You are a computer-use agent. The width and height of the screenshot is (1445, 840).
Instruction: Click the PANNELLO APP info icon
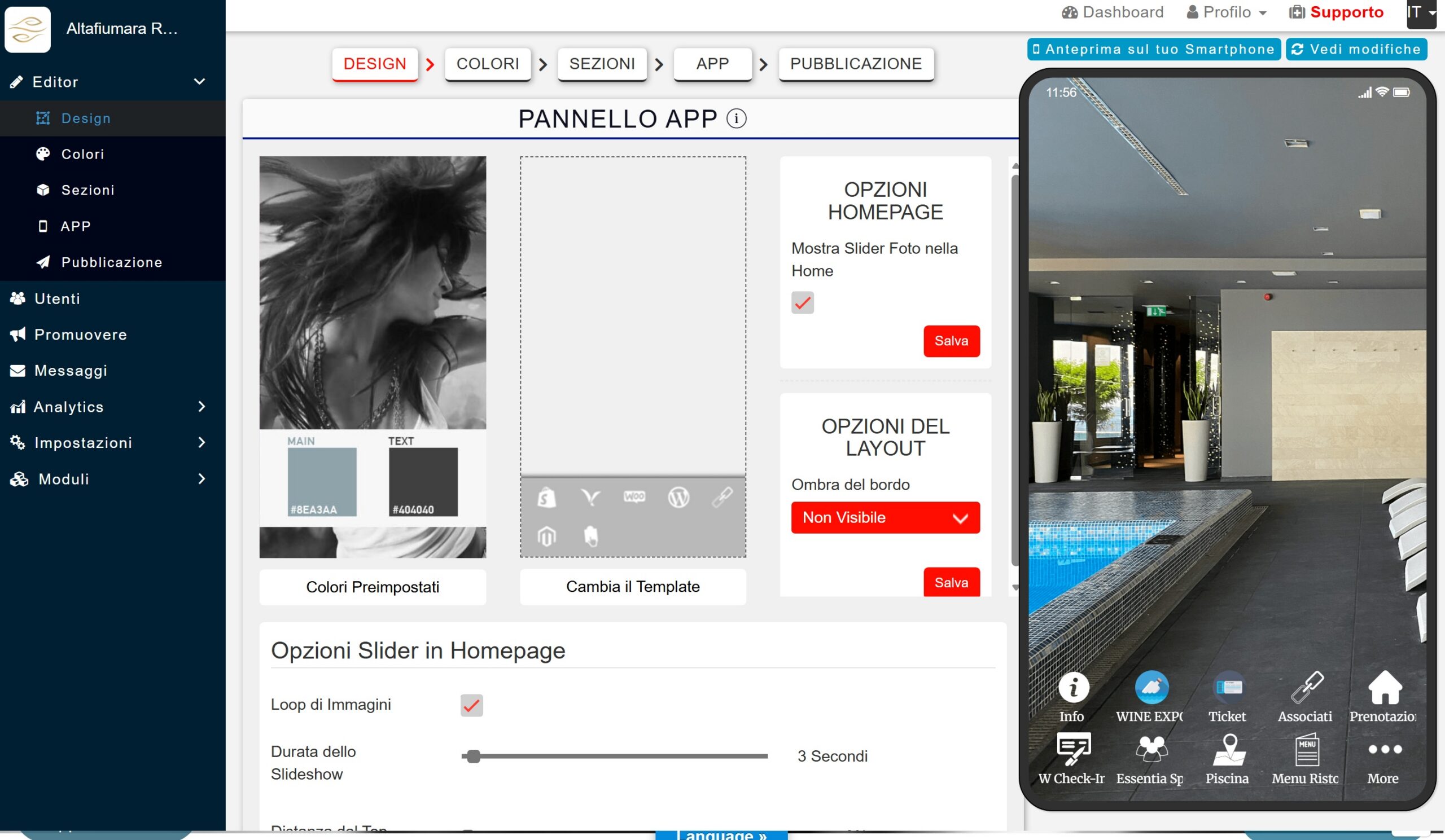coord(736,118)
